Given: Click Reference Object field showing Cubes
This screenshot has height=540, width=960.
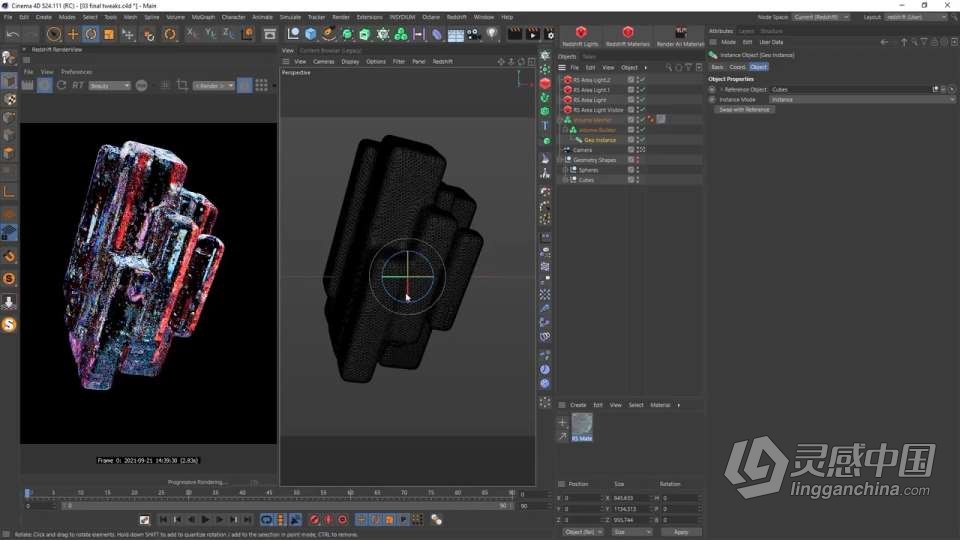Looking at the screenshot, I should [850, 89].
